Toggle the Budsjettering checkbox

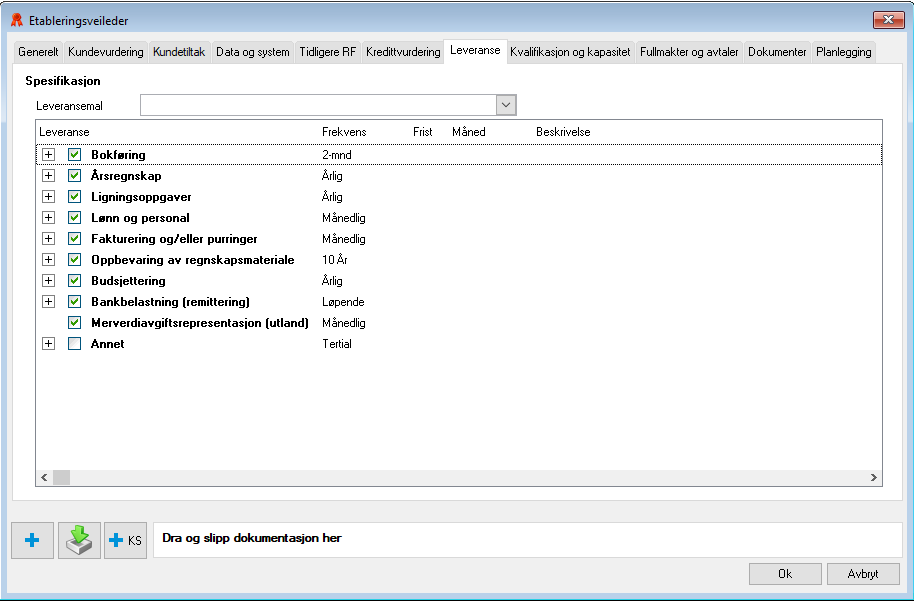[x=74, y=280]
